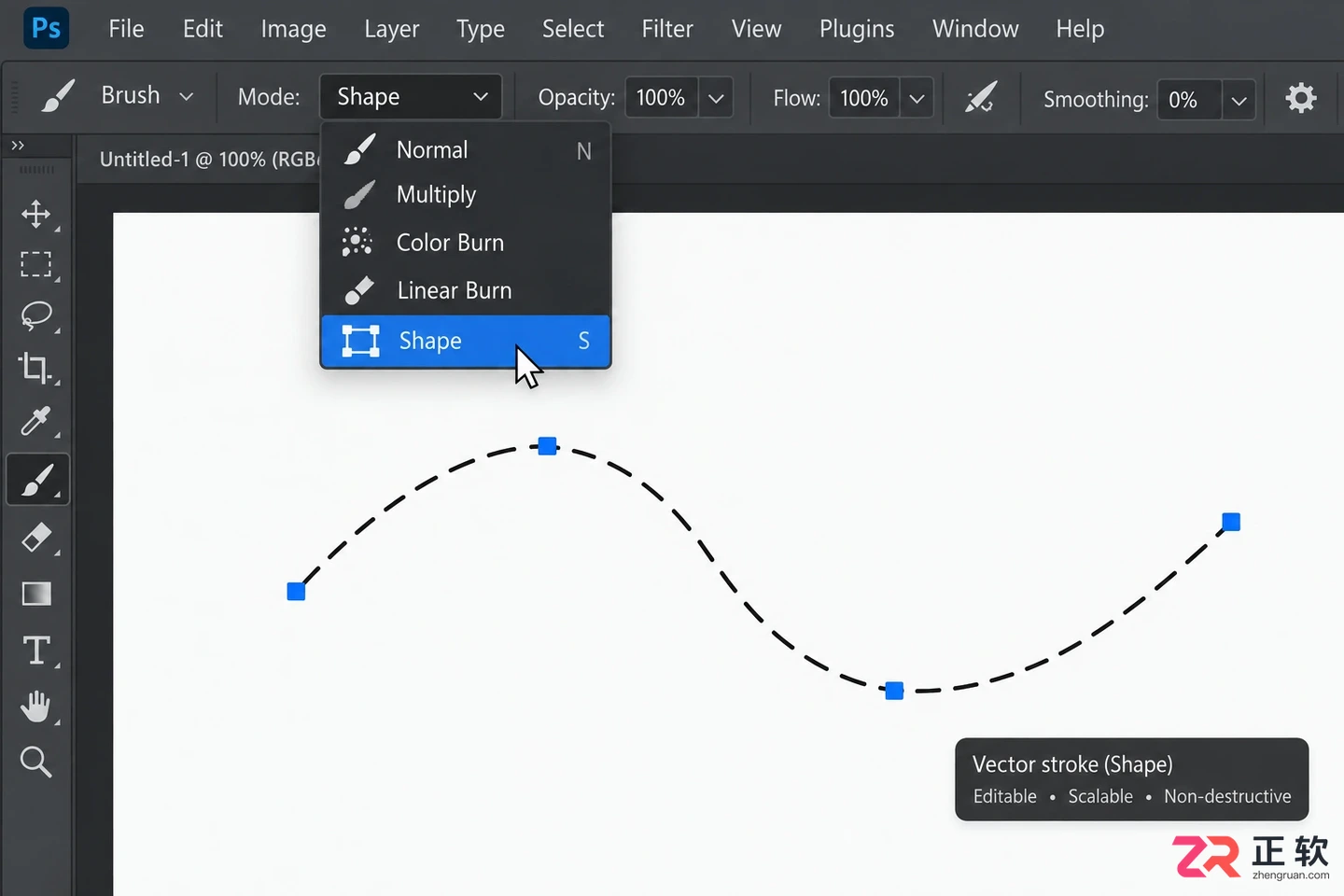Expand the toolbox with double chevron
This screenshot has height=896, width=1344.
pos(18,145)
